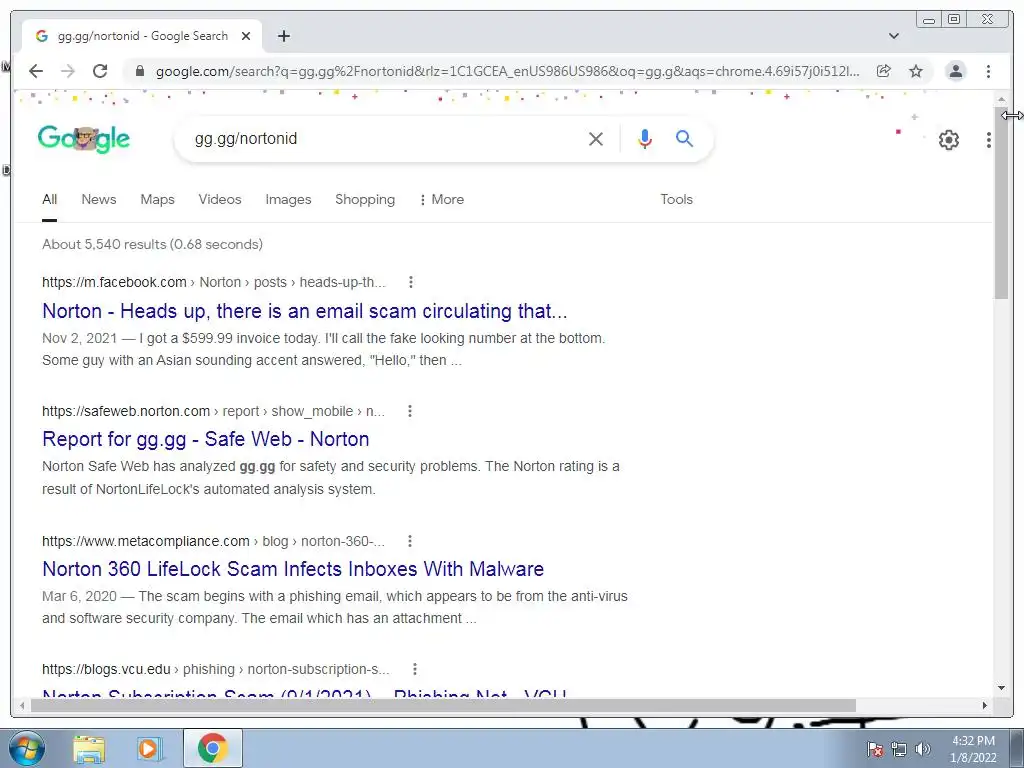Open the options dots for metacompliance.com result
Screen dimensions: 1024x768
click(x=409, y=541)
